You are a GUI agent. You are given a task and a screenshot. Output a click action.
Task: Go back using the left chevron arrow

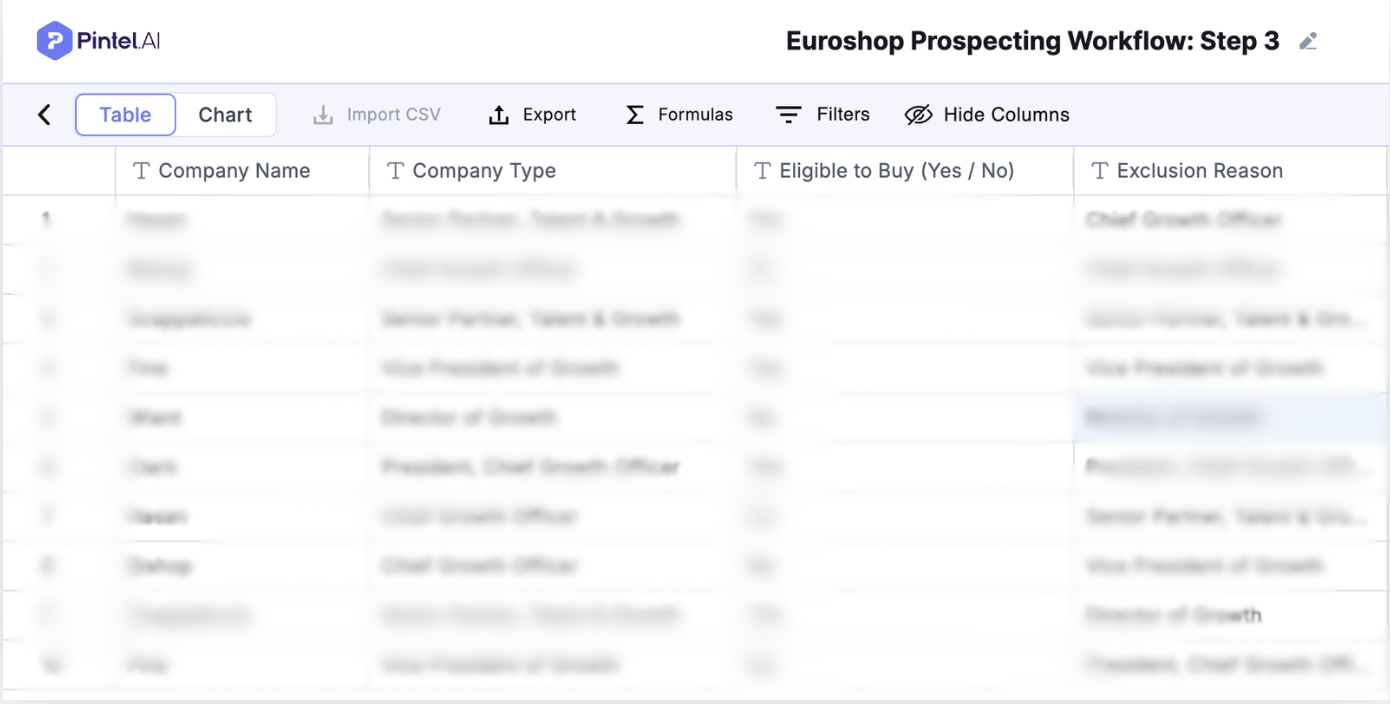point(44,115)
